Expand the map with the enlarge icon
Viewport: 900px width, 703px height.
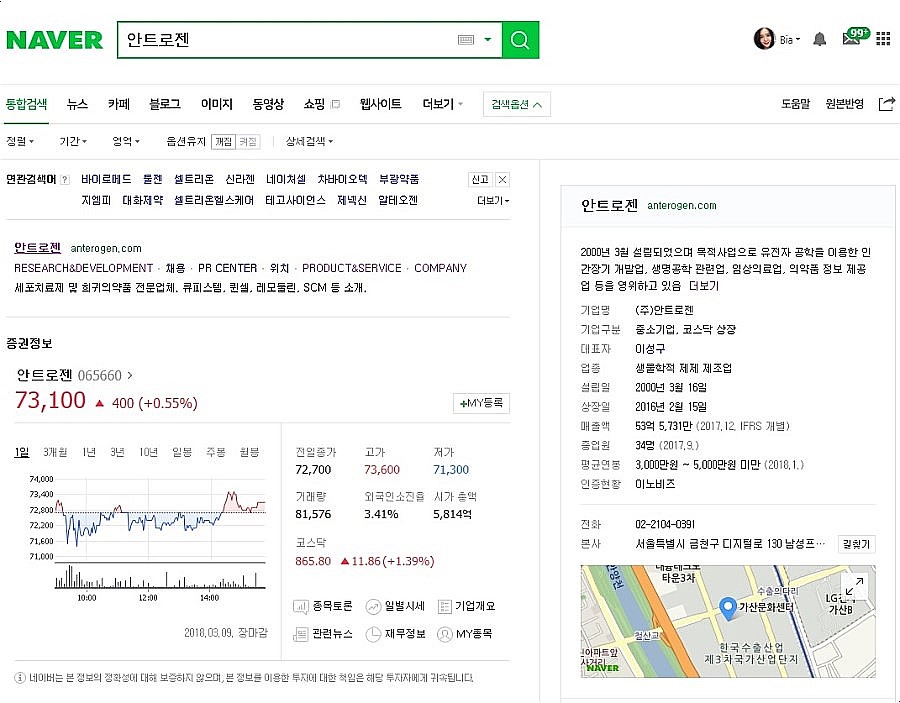pyautogui.click(x=855, y=587)
